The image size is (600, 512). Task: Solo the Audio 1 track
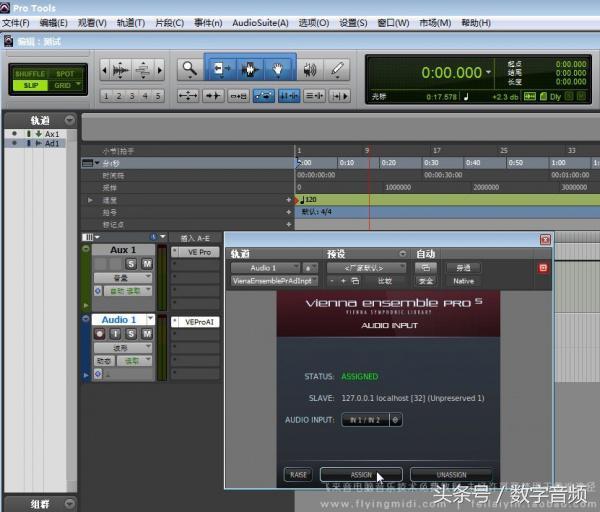point(131,334)
